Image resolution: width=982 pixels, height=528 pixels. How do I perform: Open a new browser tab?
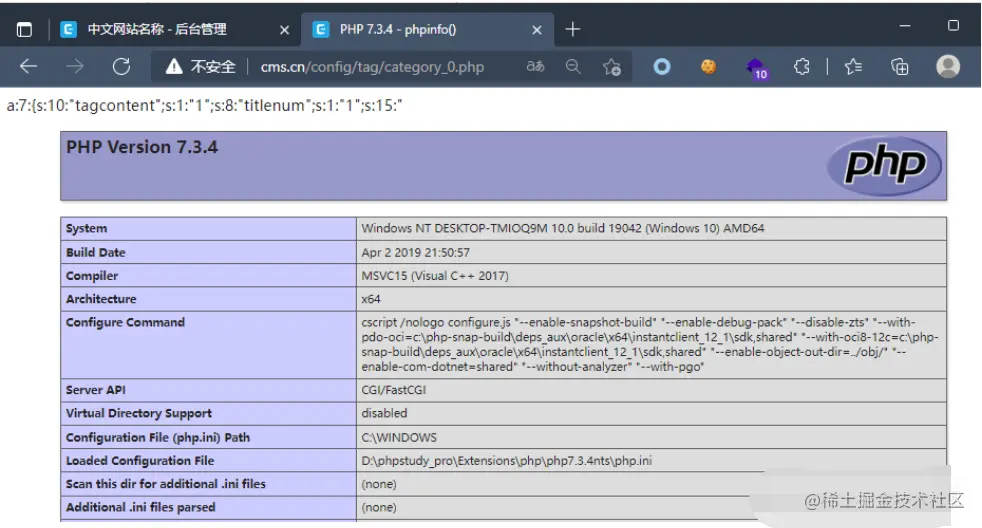tap(572, 29)
